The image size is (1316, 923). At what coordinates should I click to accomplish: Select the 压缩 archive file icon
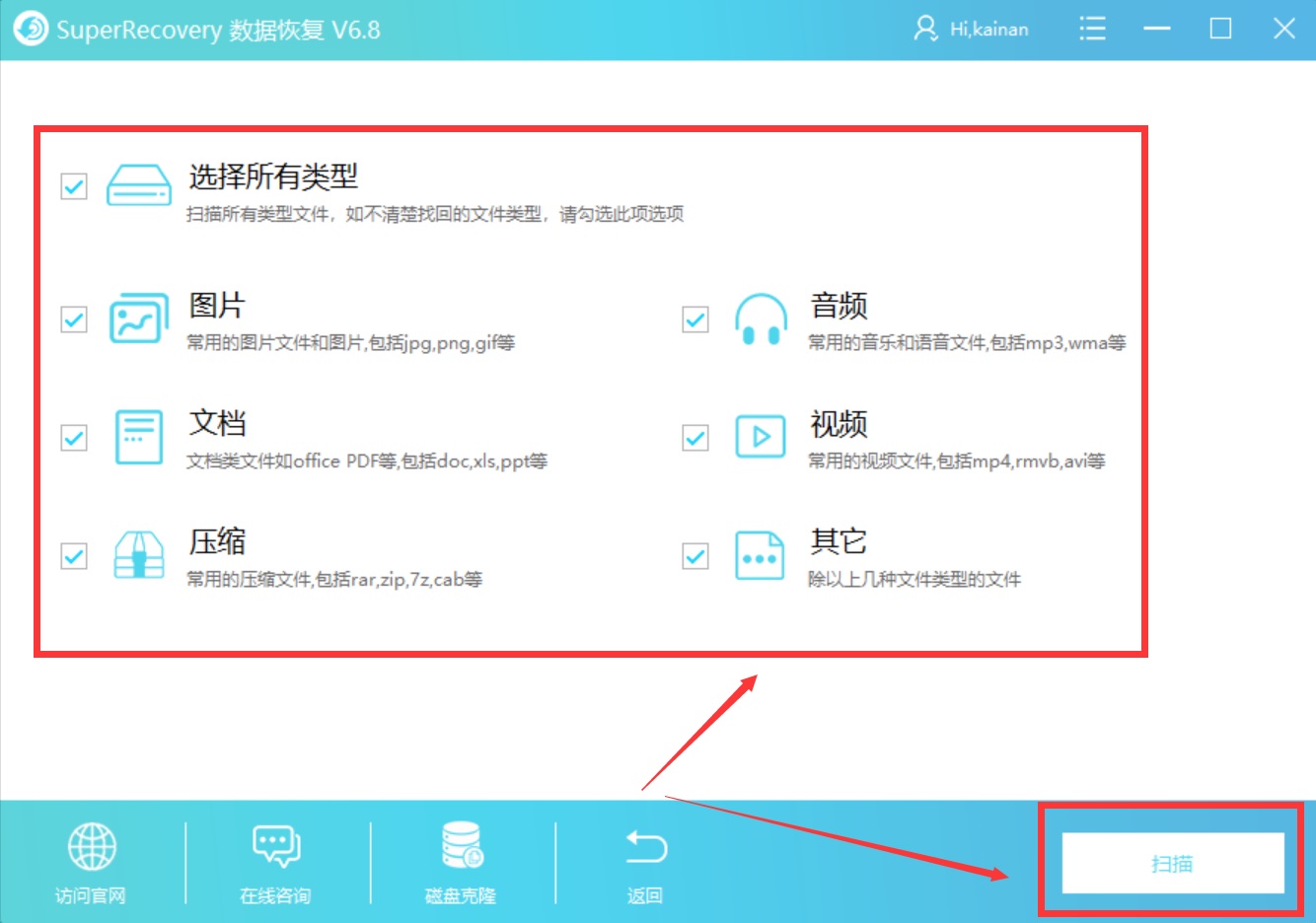(138, 555)
